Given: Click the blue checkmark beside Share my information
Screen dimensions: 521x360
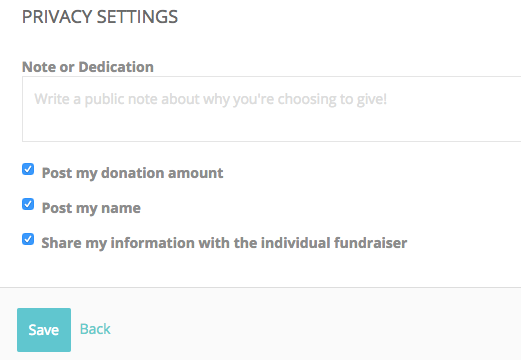Looking at the screenshot, I should pyautogui.click(x=28, y=239).
